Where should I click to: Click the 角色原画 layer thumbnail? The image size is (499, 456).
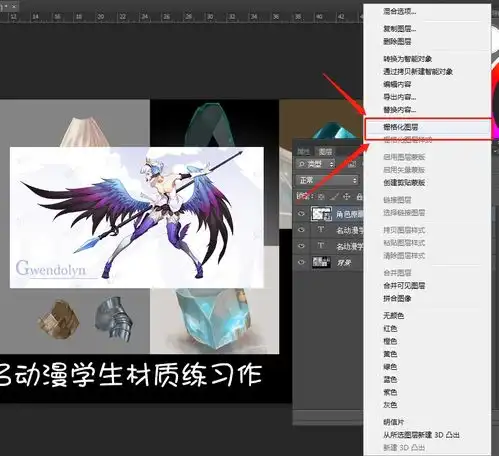pyautogui.click(x=321, y=214)
